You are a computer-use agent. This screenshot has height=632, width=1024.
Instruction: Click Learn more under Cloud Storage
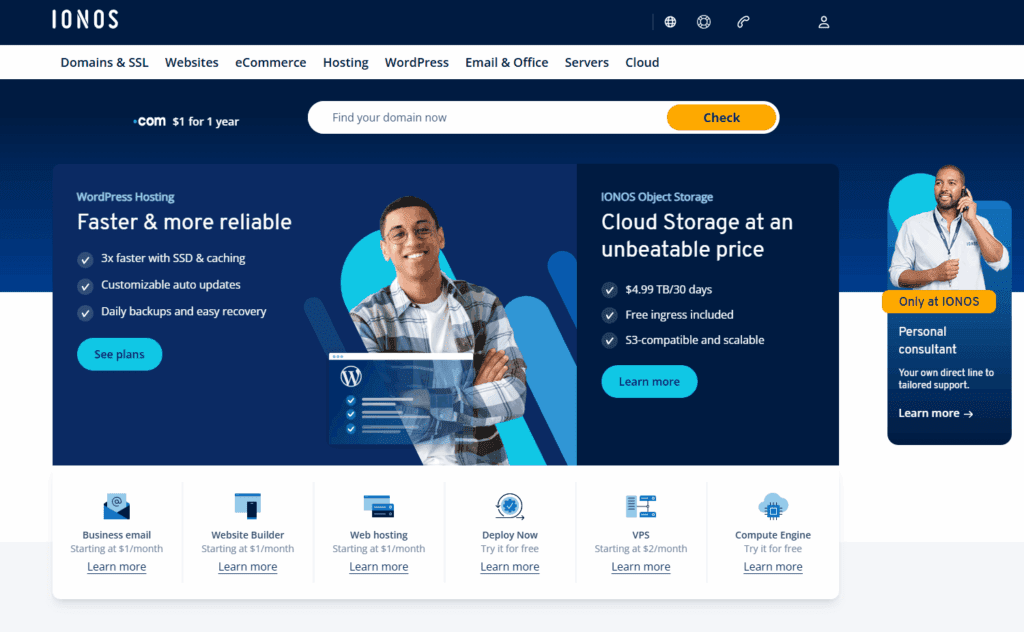click(x=649, y=382)
